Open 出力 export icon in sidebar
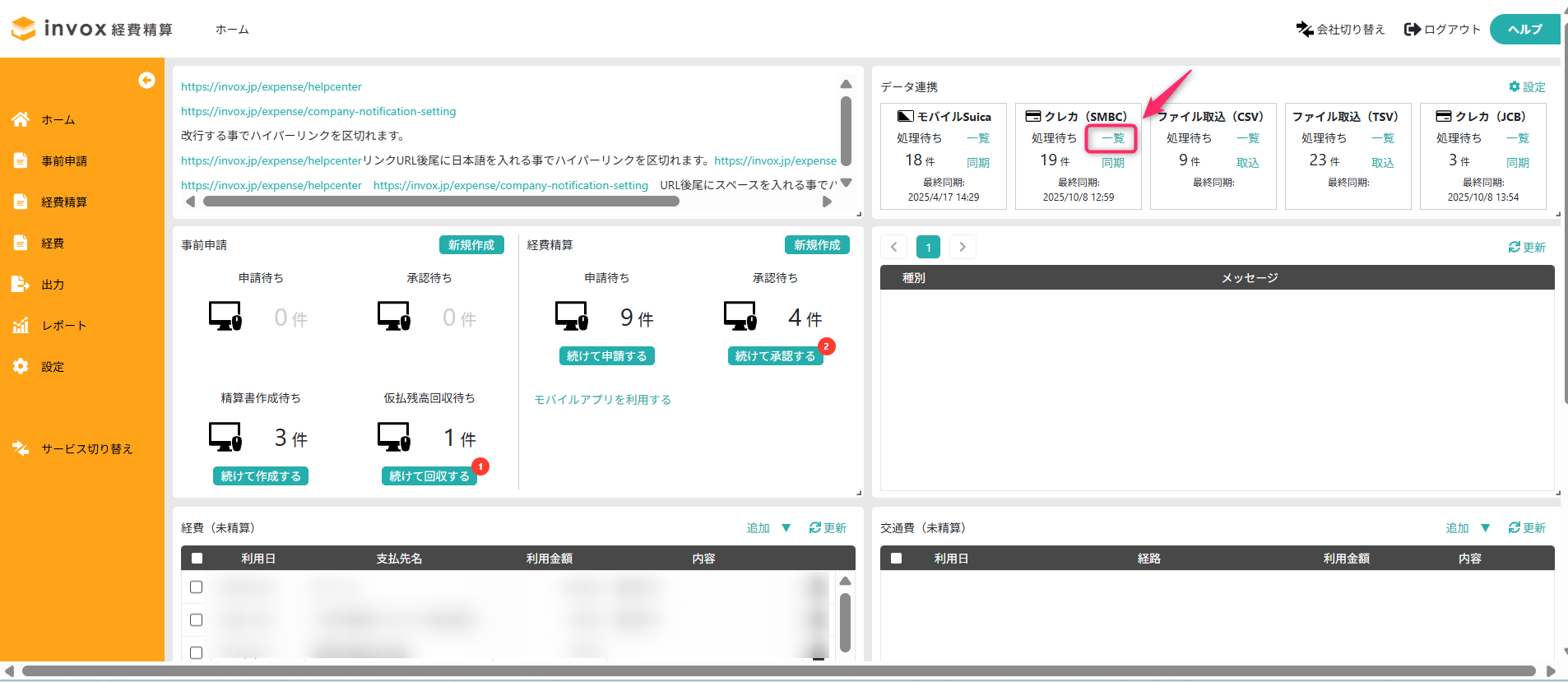Screen dimensions: 1568x682 21,284
